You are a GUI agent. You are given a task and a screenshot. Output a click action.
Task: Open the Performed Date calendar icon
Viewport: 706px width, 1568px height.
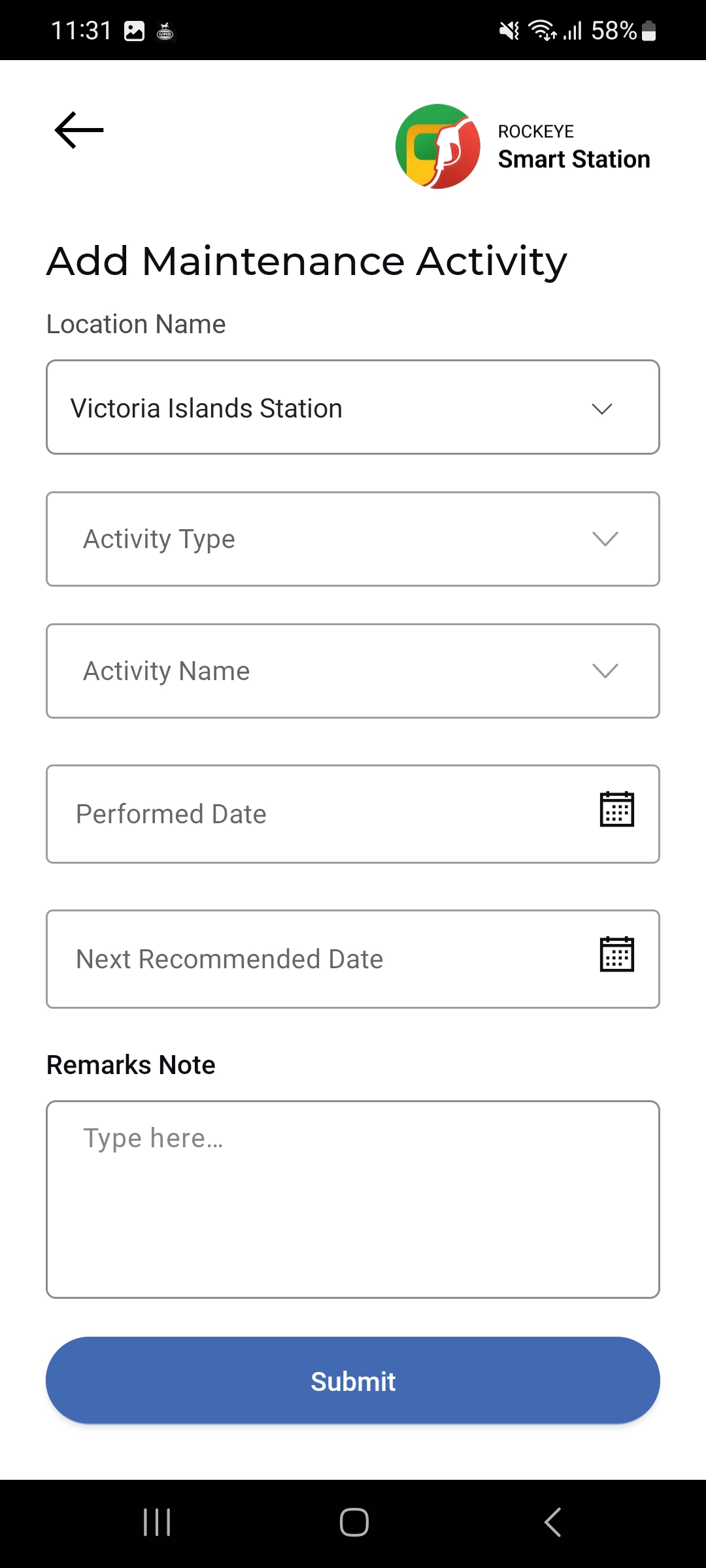coord(617,809)
